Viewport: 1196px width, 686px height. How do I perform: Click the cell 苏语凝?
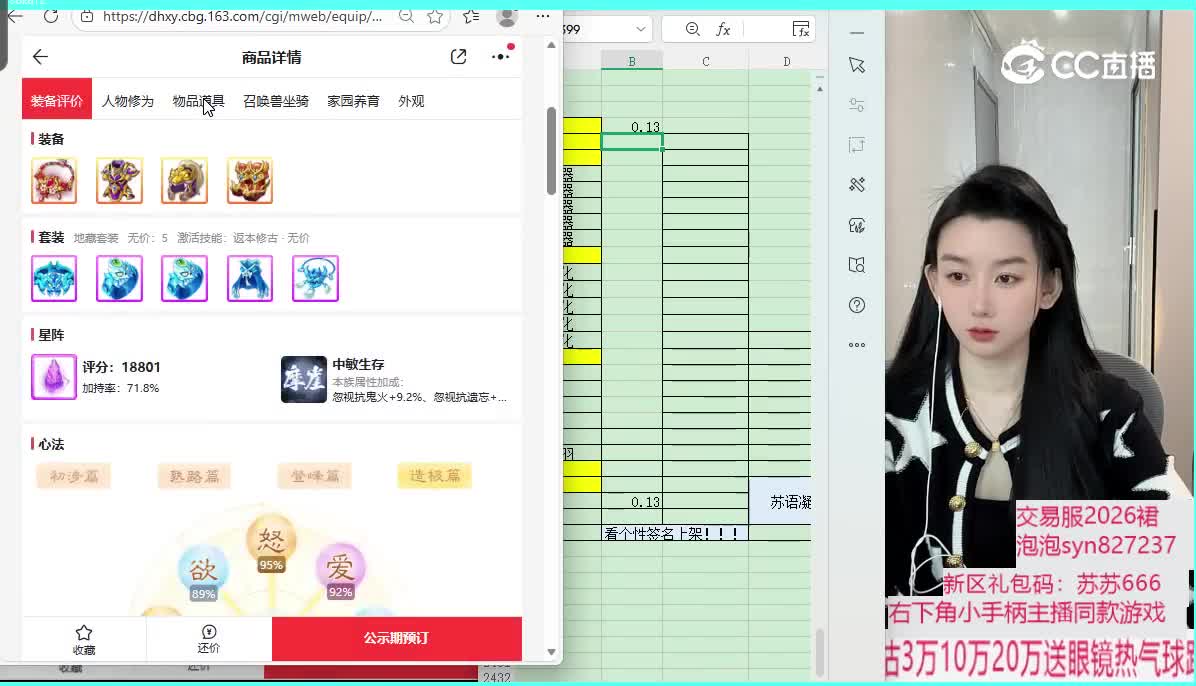(780, 501)
